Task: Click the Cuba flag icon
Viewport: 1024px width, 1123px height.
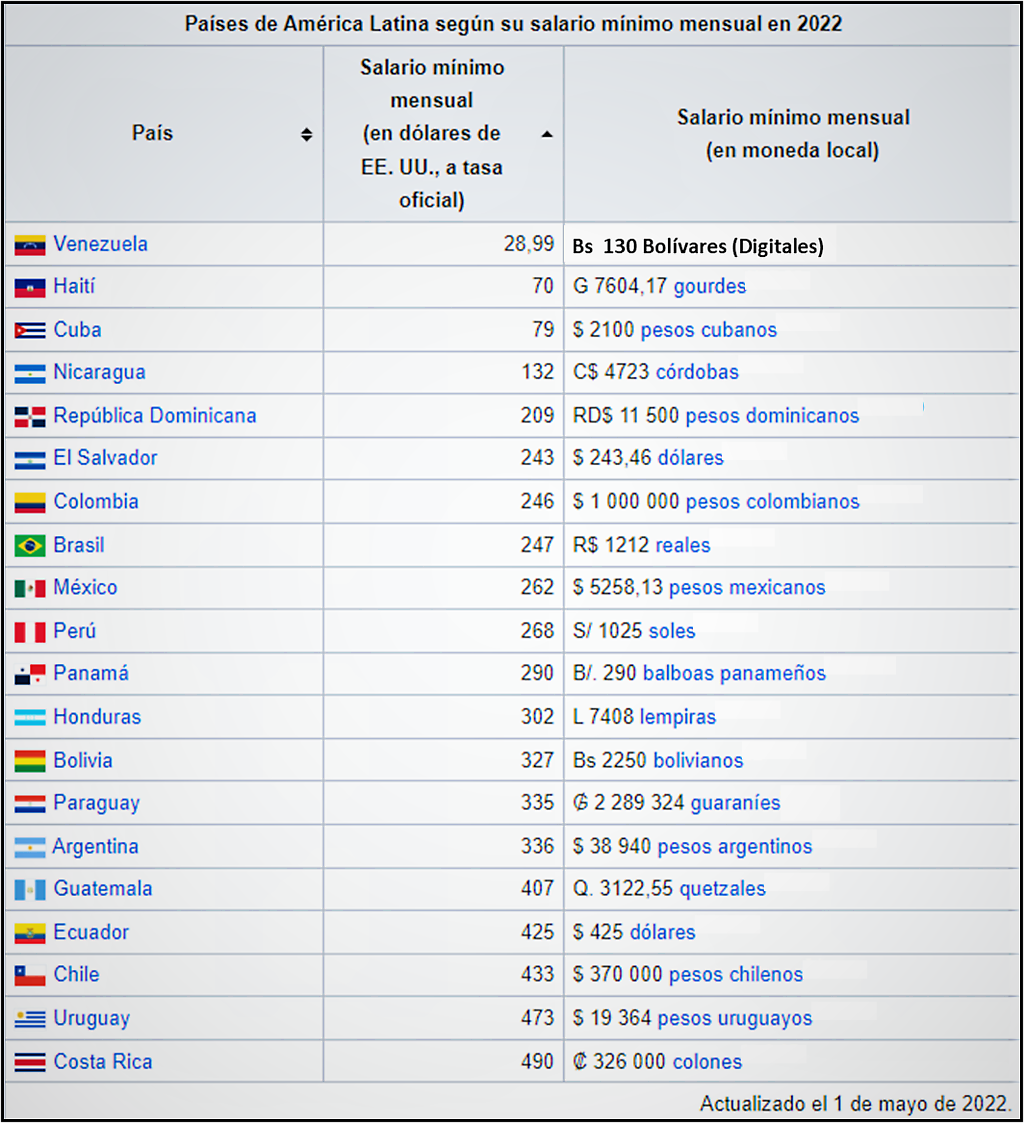Action: (x=30, y=330)
